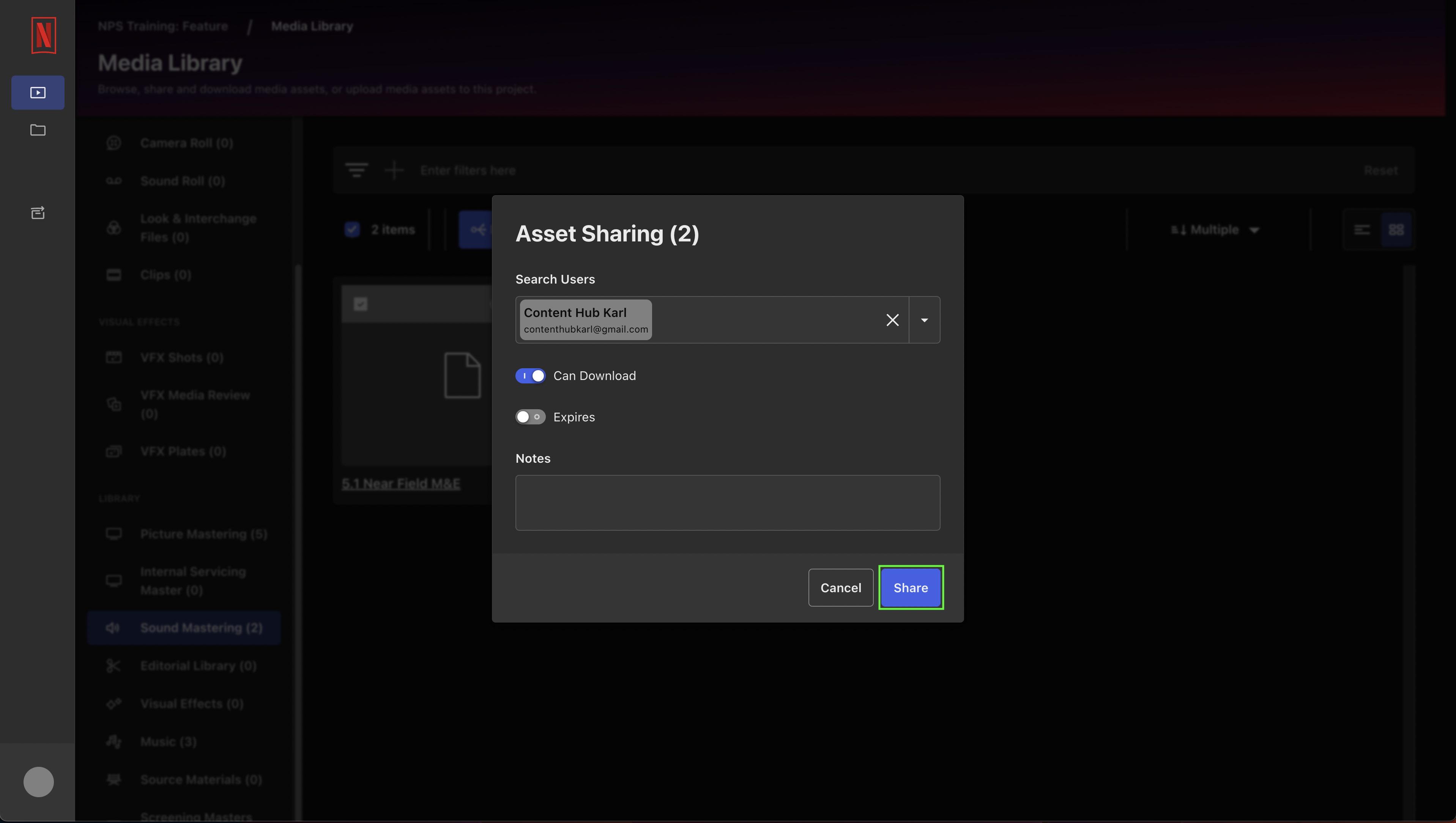Click the Music notes icon
The width and height of the screenshot is (1456, 823).
[113, 742]
